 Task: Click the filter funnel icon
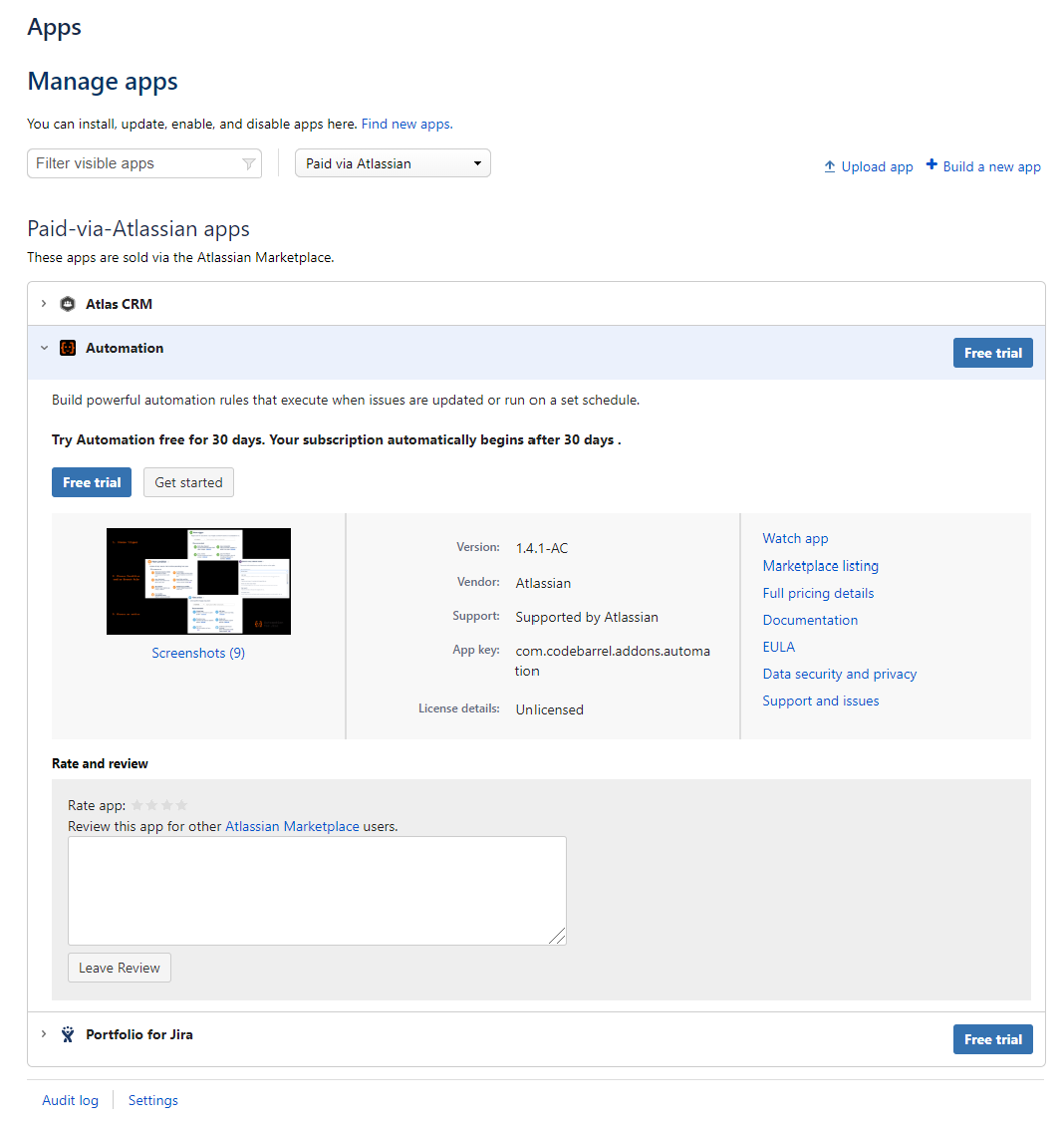pos(249,163)
